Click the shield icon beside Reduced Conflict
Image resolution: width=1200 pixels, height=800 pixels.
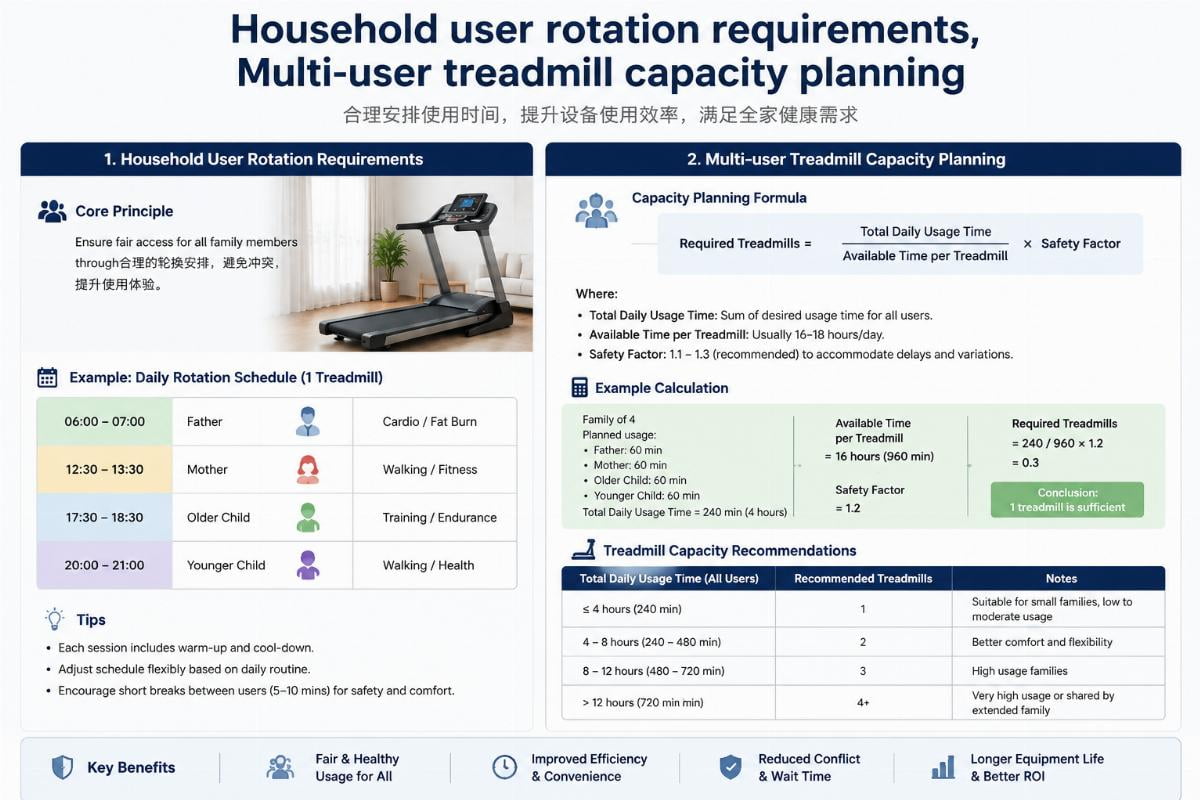[731, 768]
